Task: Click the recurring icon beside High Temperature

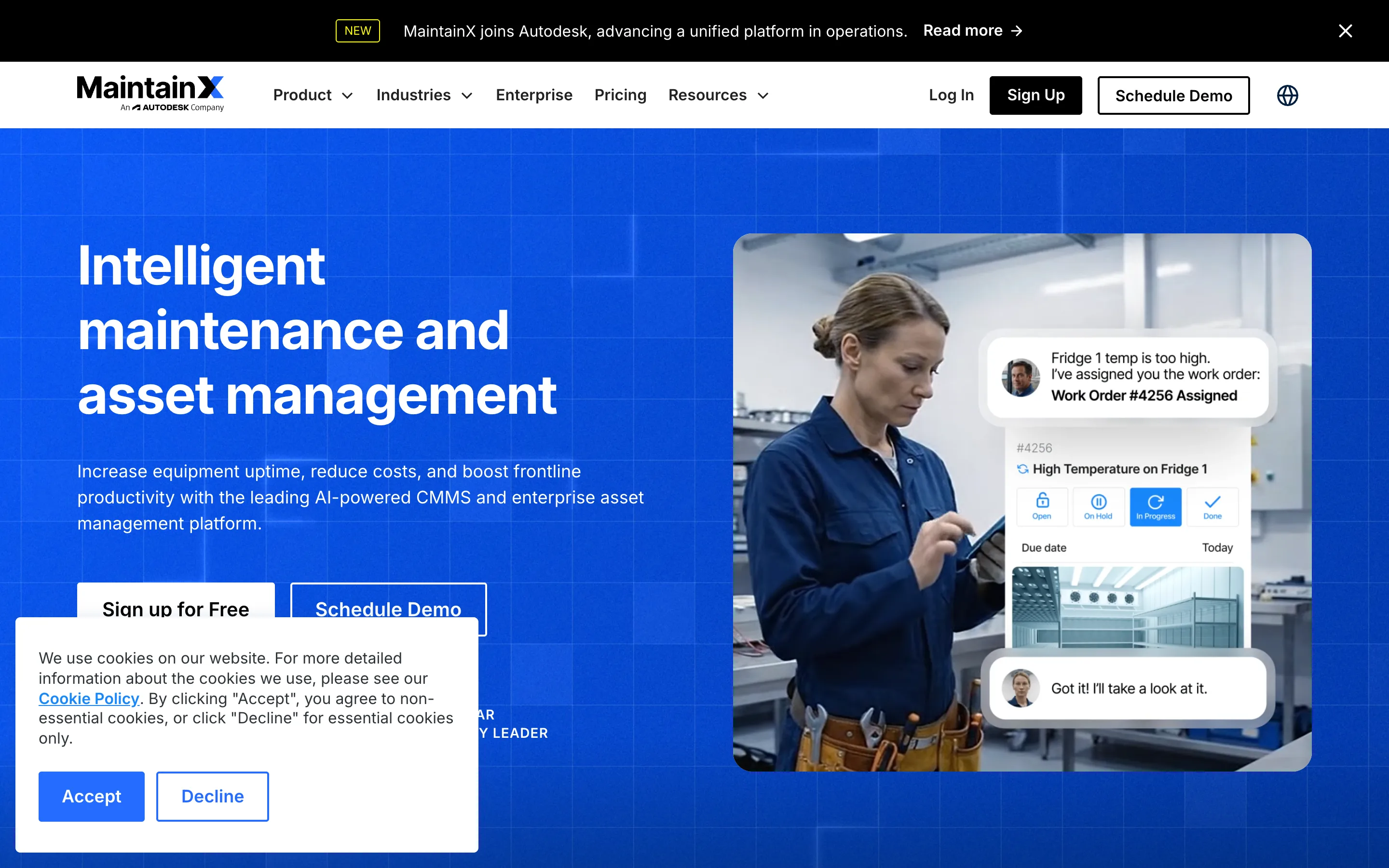Action: [x=1023, y=469]
